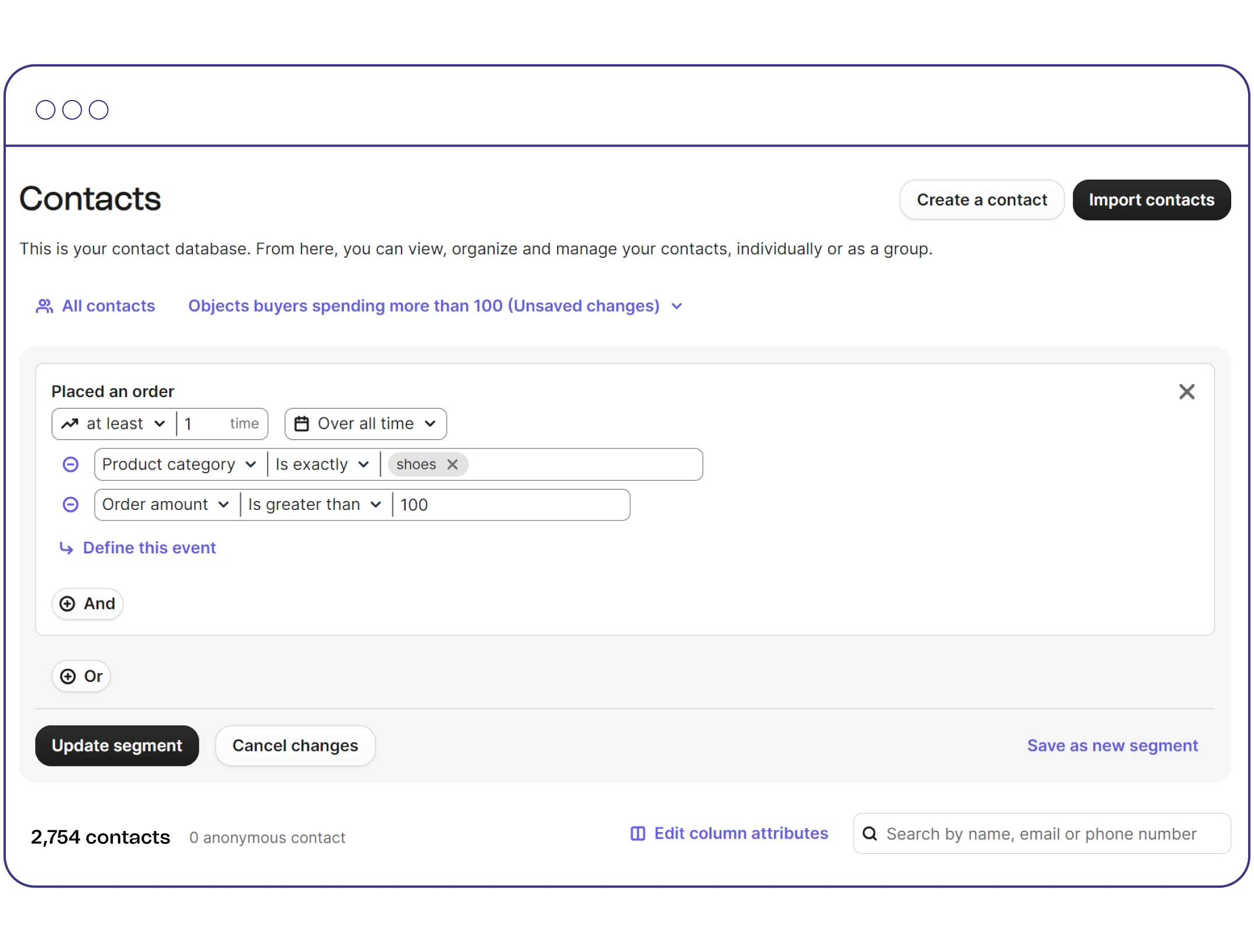Click the All contacts people icon

(44, 306)
